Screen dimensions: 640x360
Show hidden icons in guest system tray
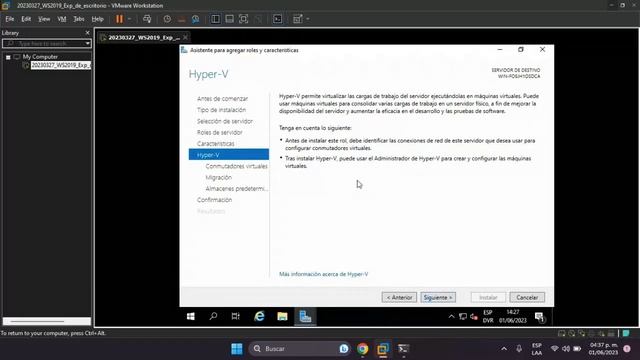(x=451, y=316)
